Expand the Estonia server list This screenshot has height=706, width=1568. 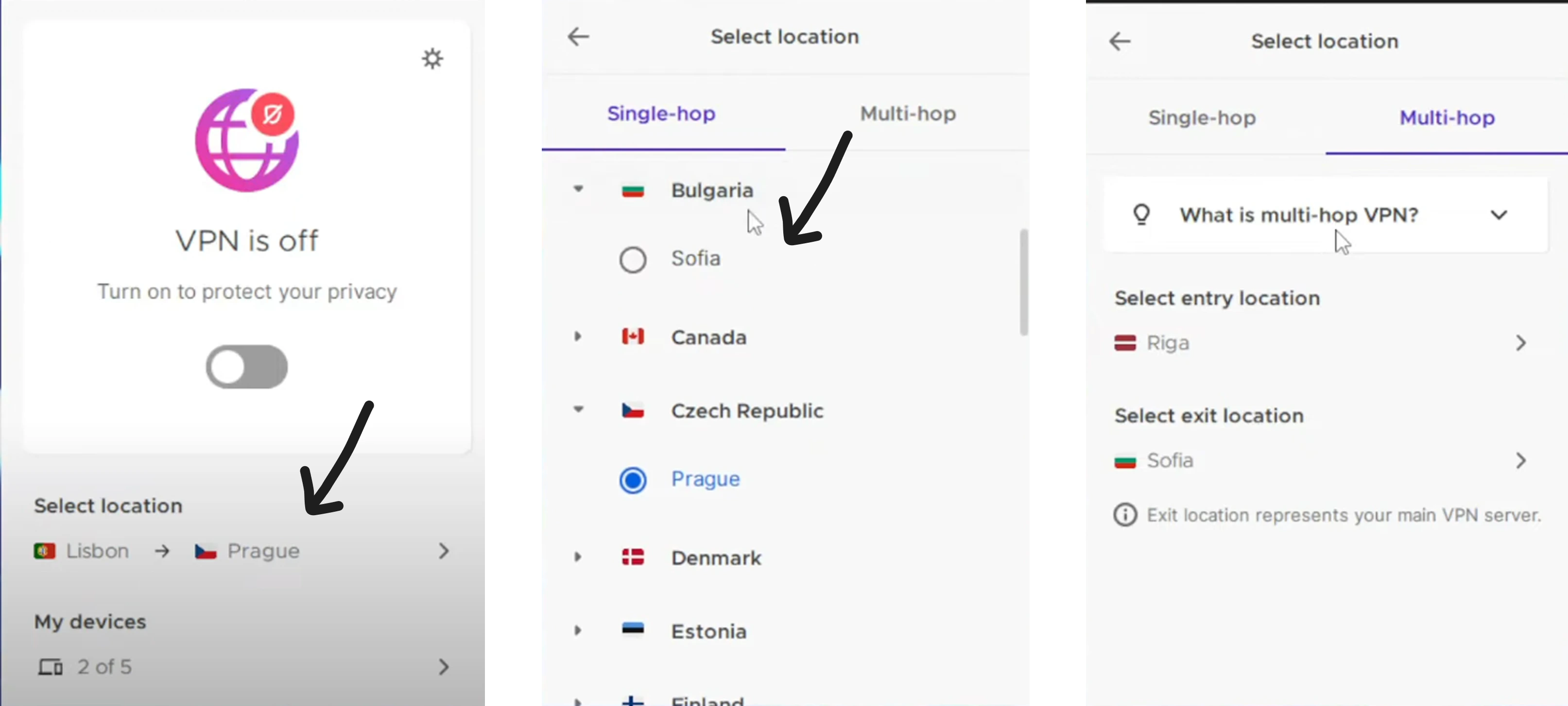(578, 631)
